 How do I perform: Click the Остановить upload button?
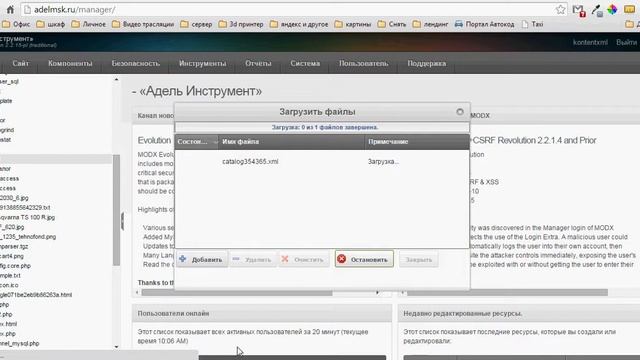click(x=364, y=259)
